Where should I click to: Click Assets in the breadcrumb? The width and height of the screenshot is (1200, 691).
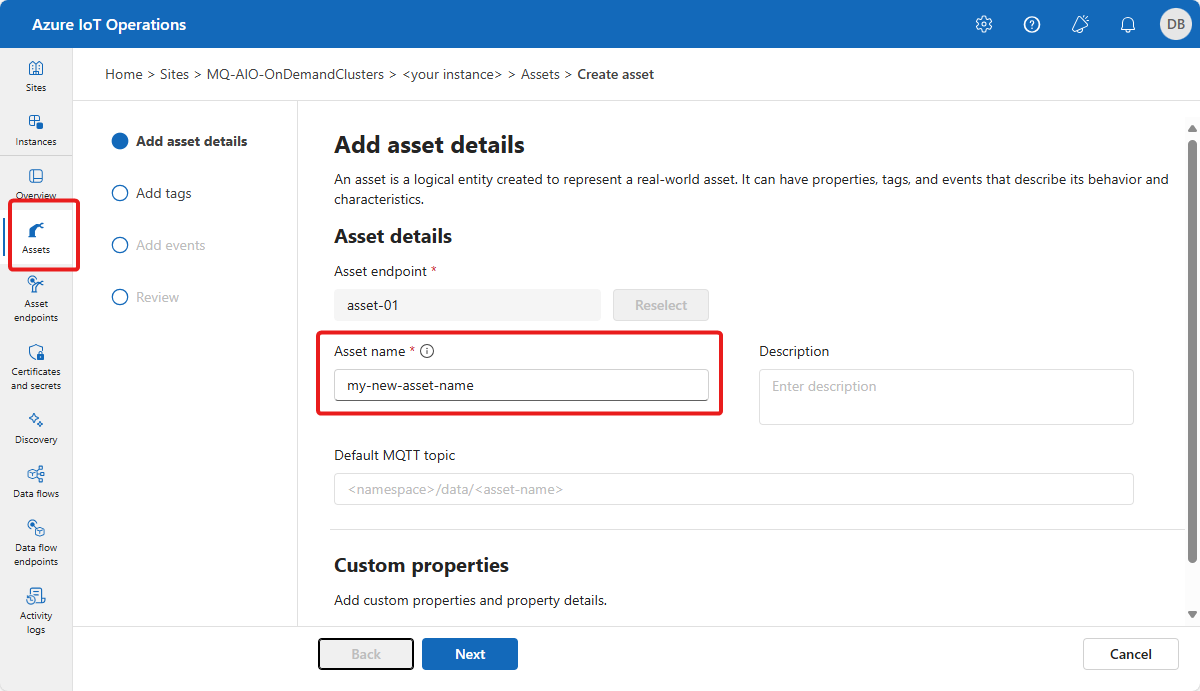[540, 74]
